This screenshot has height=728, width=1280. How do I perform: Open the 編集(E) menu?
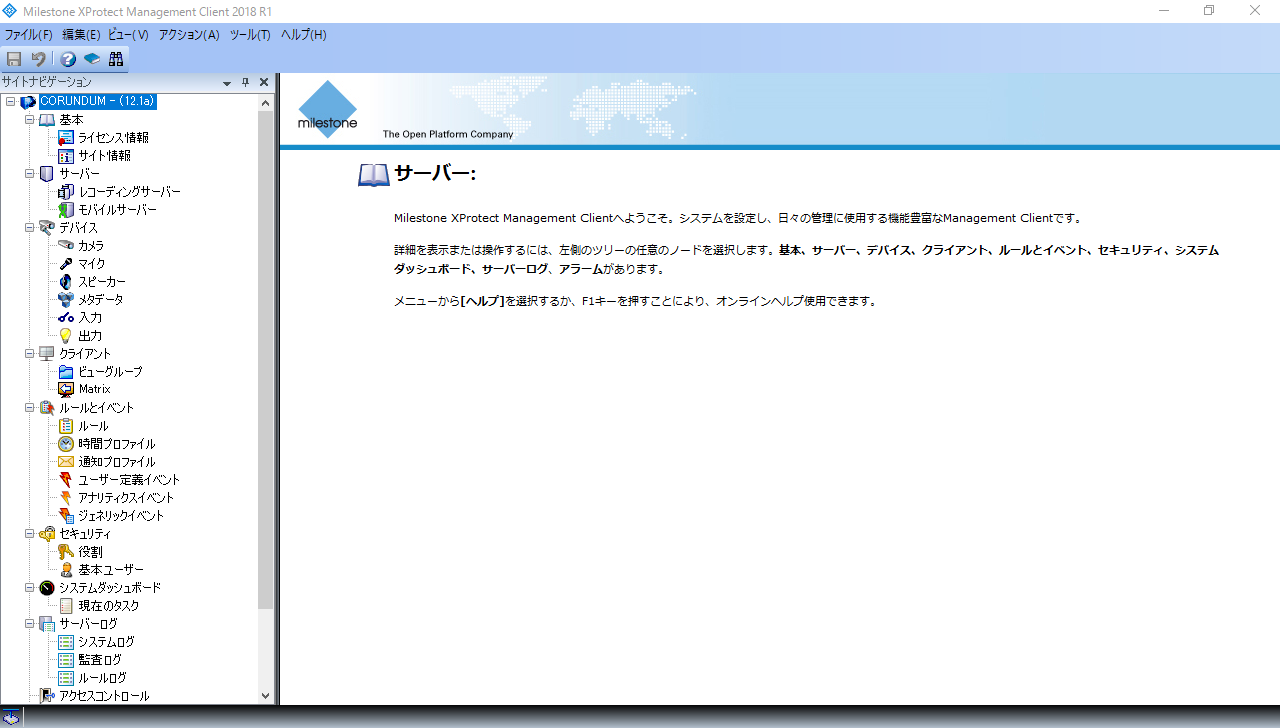pos(81,35)
